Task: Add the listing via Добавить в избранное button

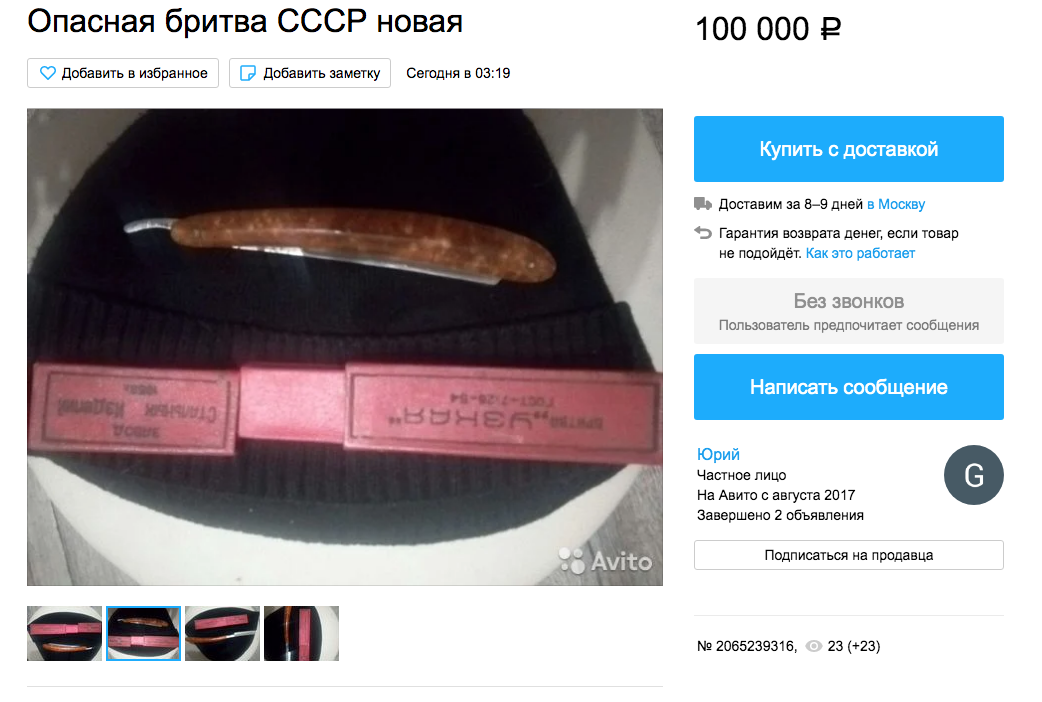Action: (x=123, y=73)
